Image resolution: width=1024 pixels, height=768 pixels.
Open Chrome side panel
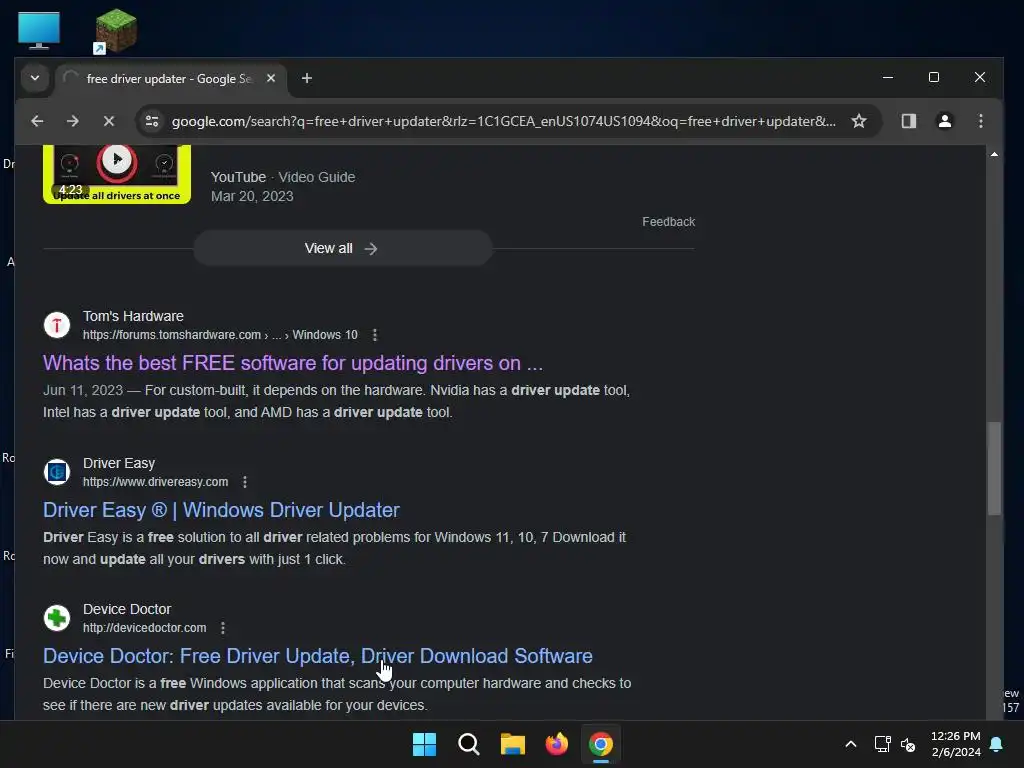pos(908,121)
